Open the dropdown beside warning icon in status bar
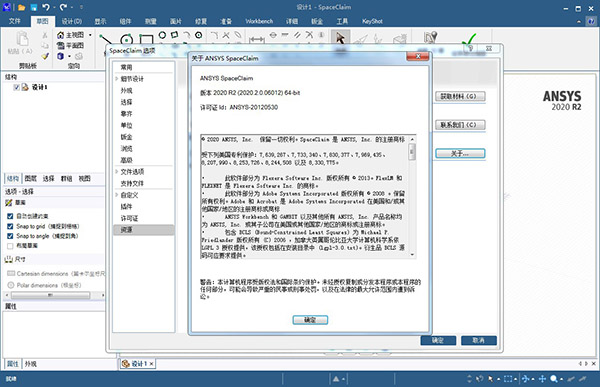600x387 pixels. point(343,379)
